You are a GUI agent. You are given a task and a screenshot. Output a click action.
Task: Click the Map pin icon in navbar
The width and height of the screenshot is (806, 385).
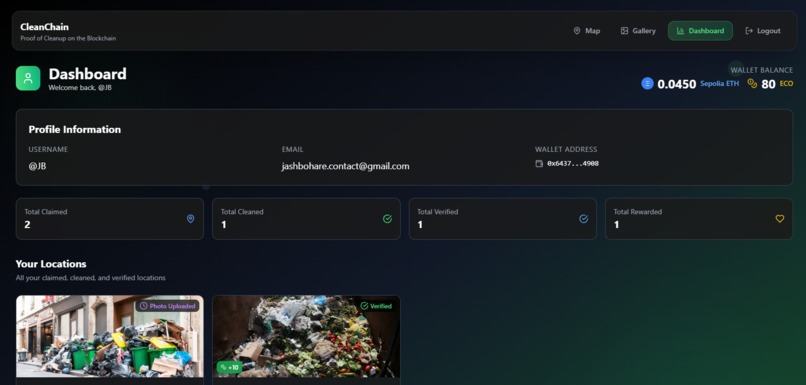[x=577, y=31]
